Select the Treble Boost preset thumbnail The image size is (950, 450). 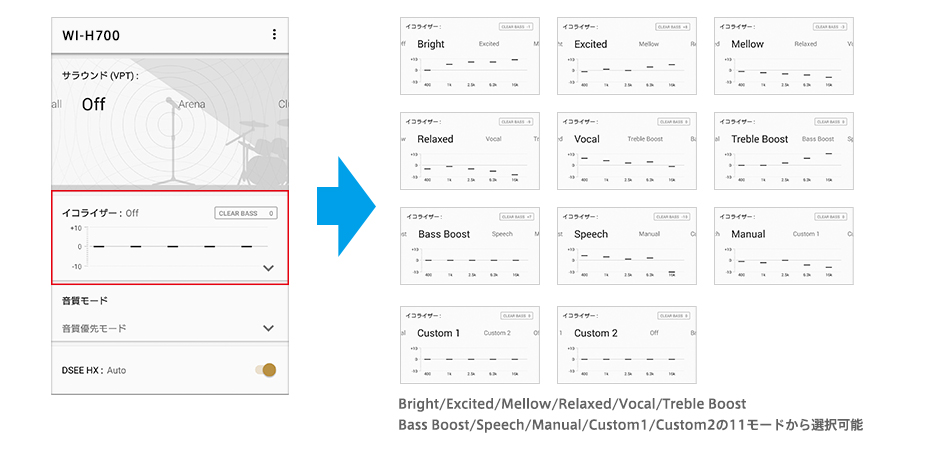click(x=783, y=151)
